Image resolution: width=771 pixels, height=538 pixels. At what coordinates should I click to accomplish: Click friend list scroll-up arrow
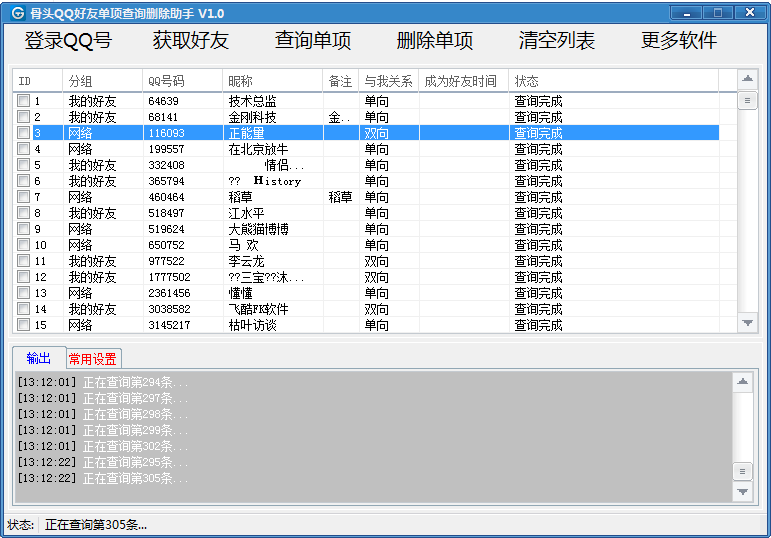coord(747,79)
